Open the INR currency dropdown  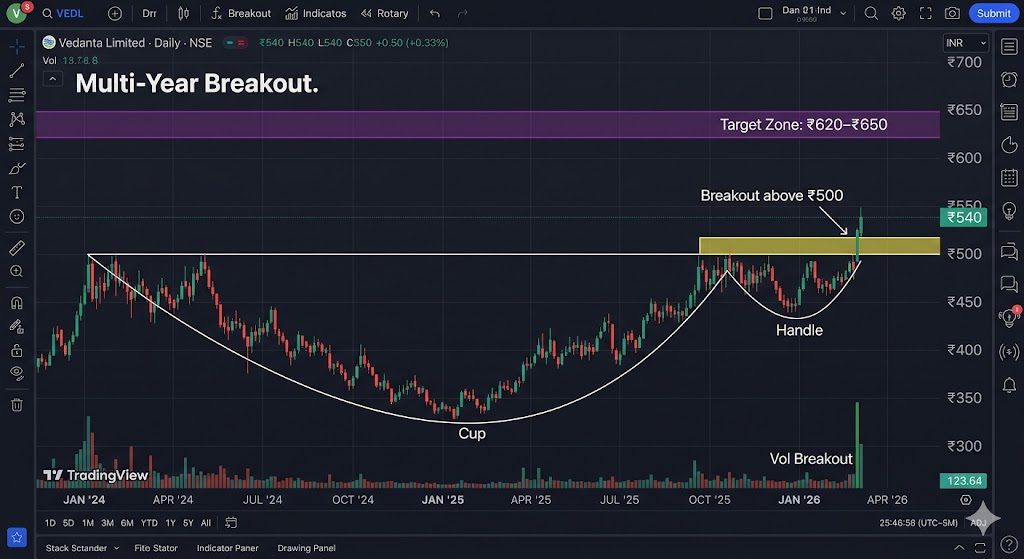tap(966, 42)
